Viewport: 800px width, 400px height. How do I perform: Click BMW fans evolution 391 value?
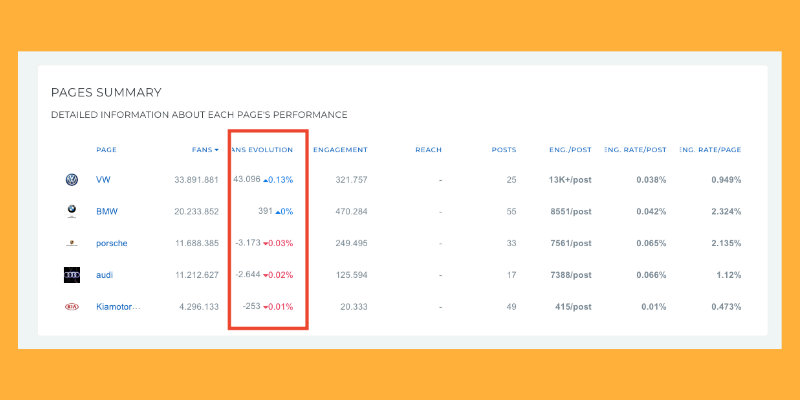point(265,211)
